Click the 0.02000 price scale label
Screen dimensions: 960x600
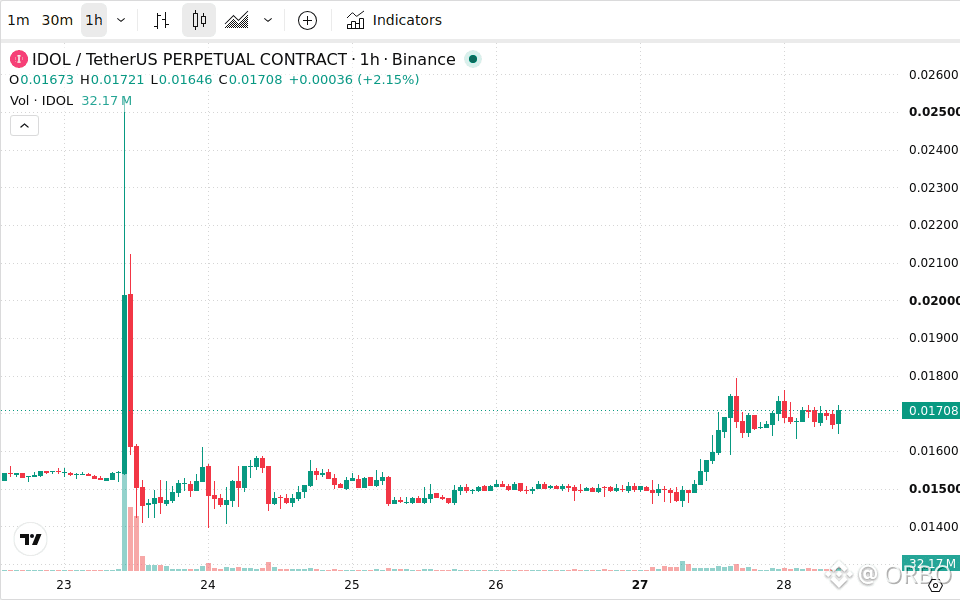[x=934, y=301]
